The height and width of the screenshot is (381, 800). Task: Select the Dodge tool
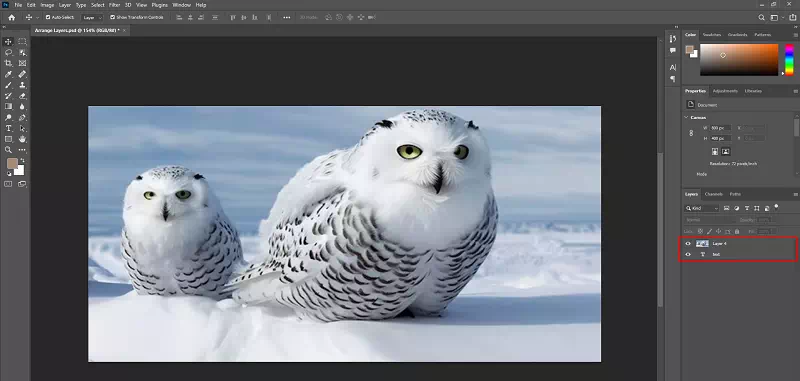(x=8, y=118)
